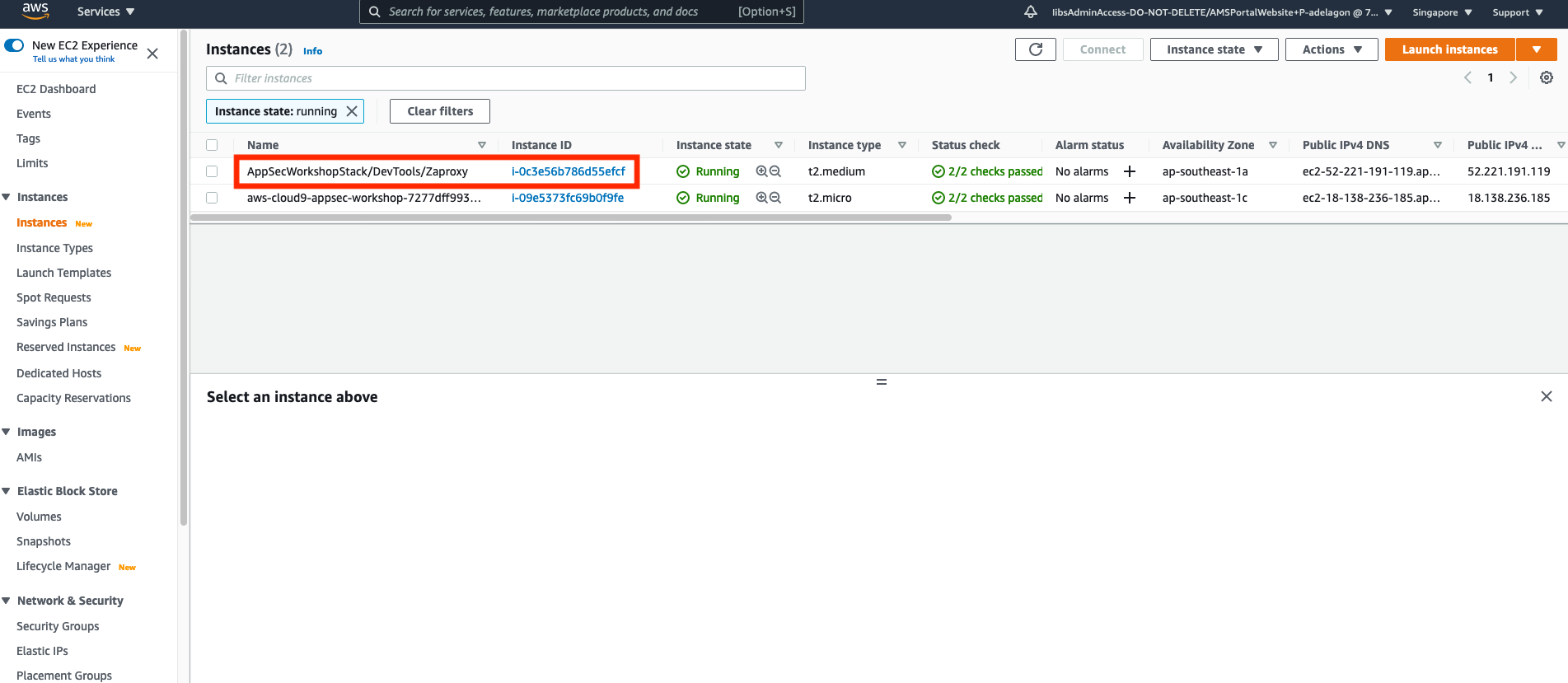1568x683 pixels.
Task: Sort by Public IPv4 DNS column arrow
Action: 1438,145
